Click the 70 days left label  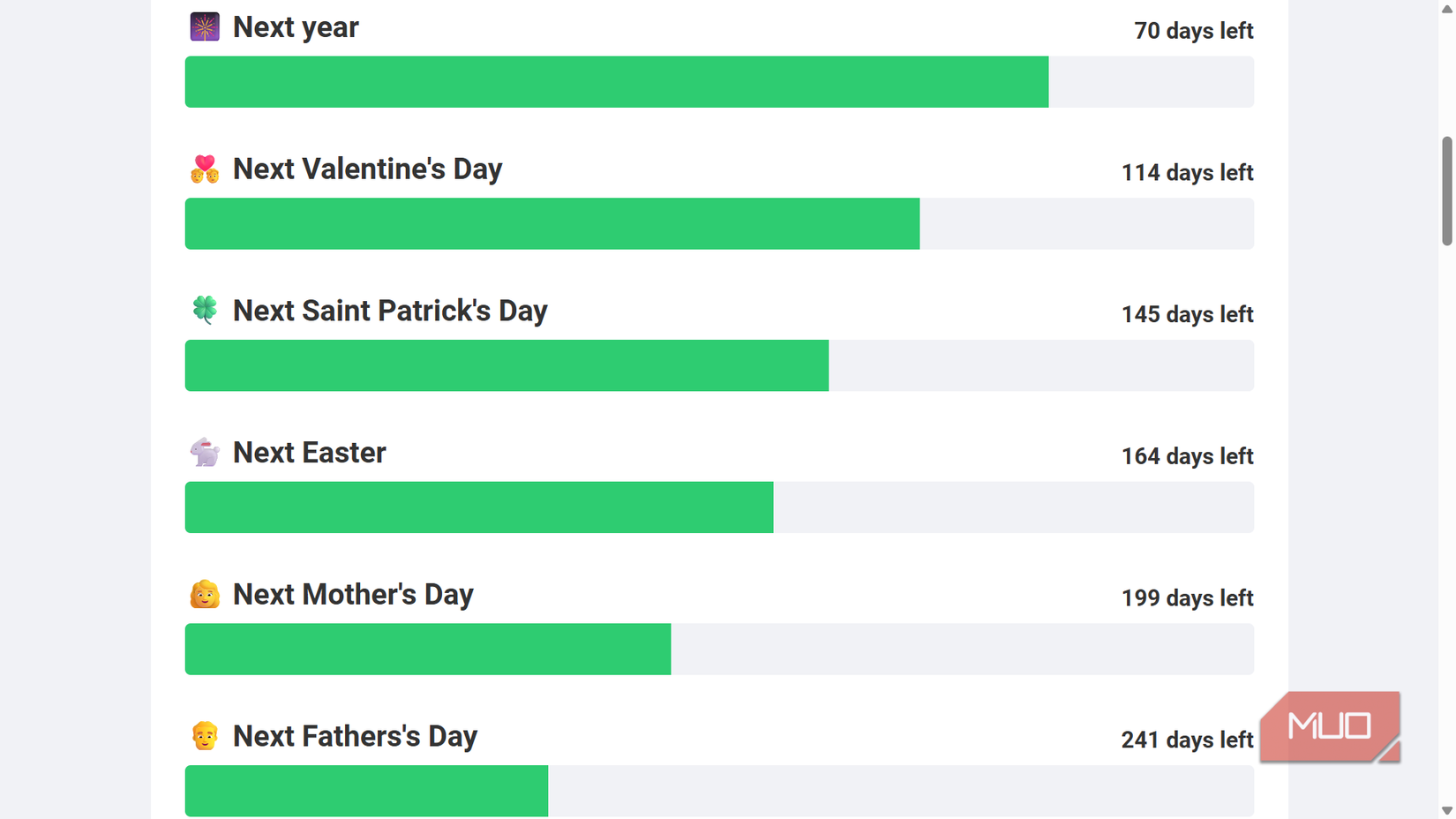[1193, 31]
